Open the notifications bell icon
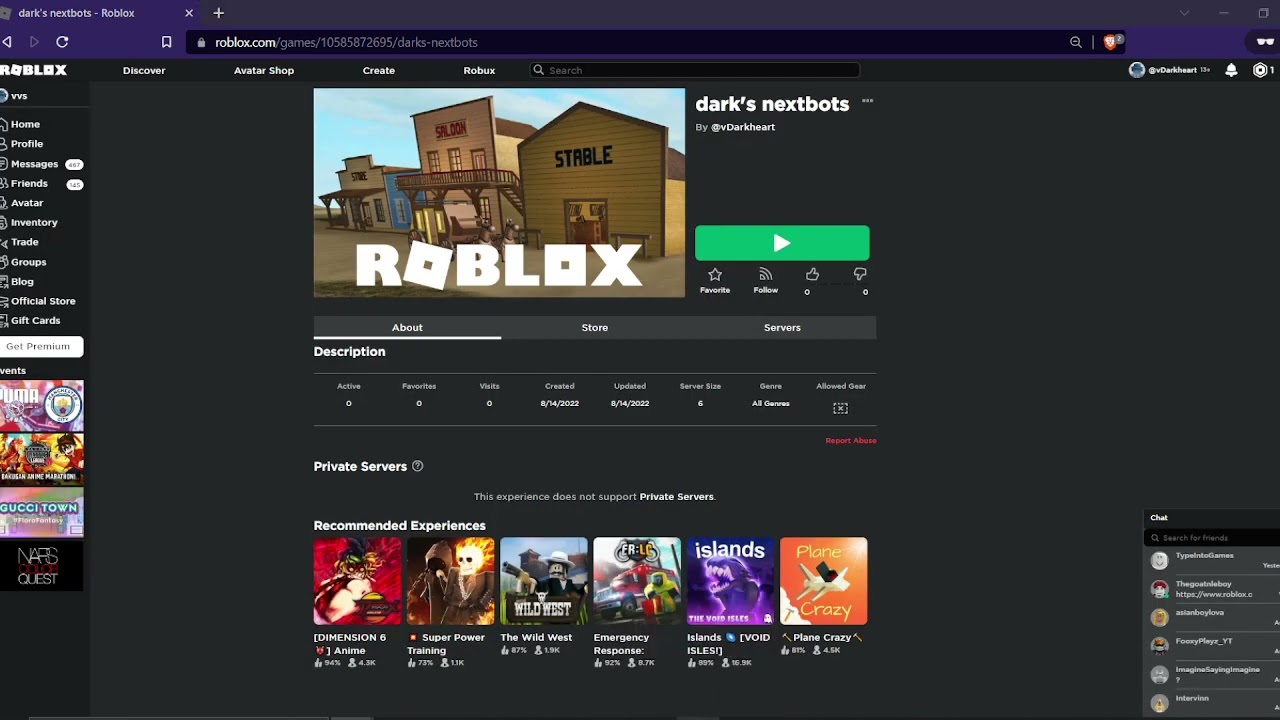Image resolution: width=1280 pixels, height=720 pixels. pyautogui.click(x=1231, y=70)
